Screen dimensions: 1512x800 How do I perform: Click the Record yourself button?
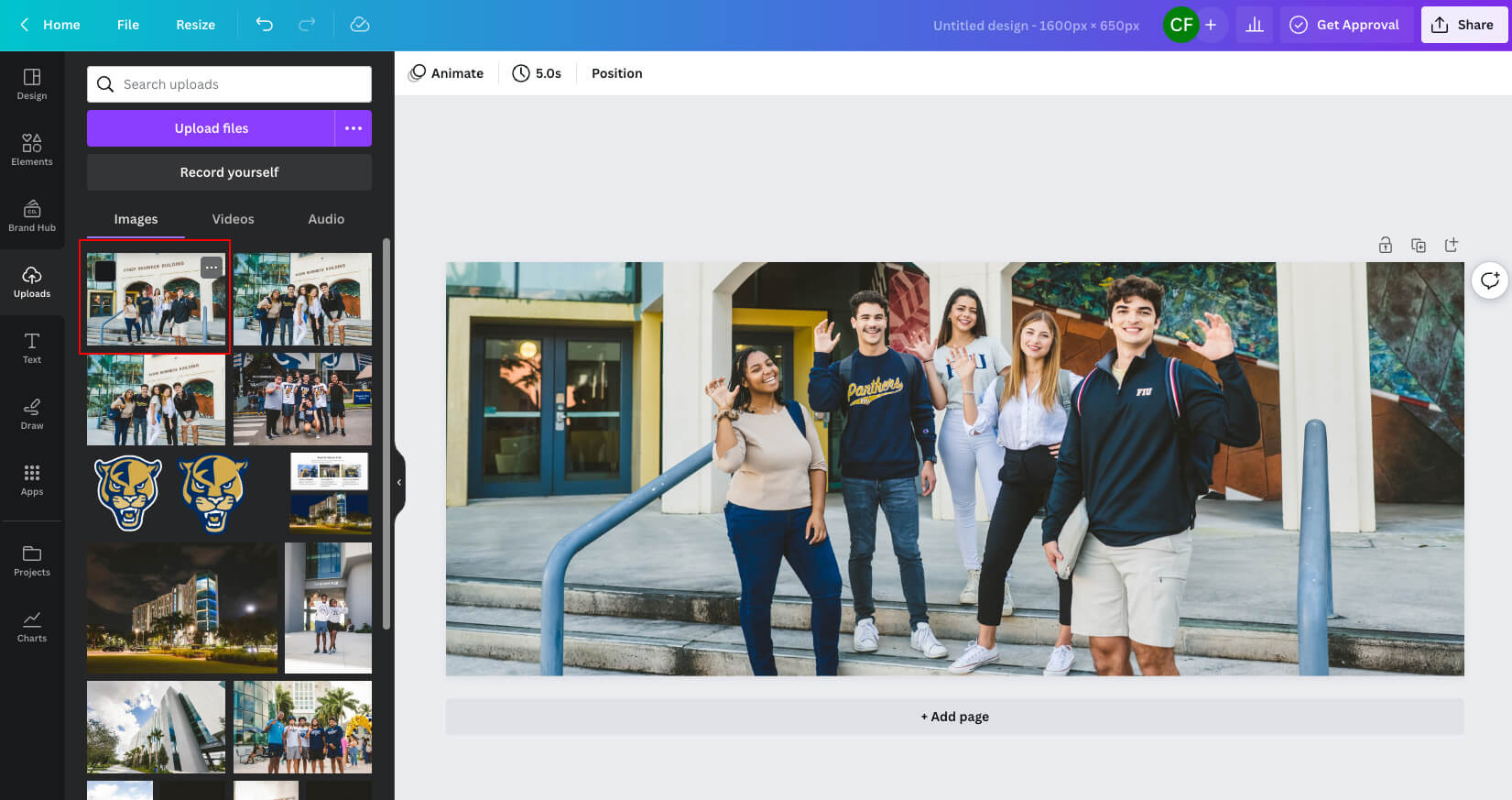[229, 172]
